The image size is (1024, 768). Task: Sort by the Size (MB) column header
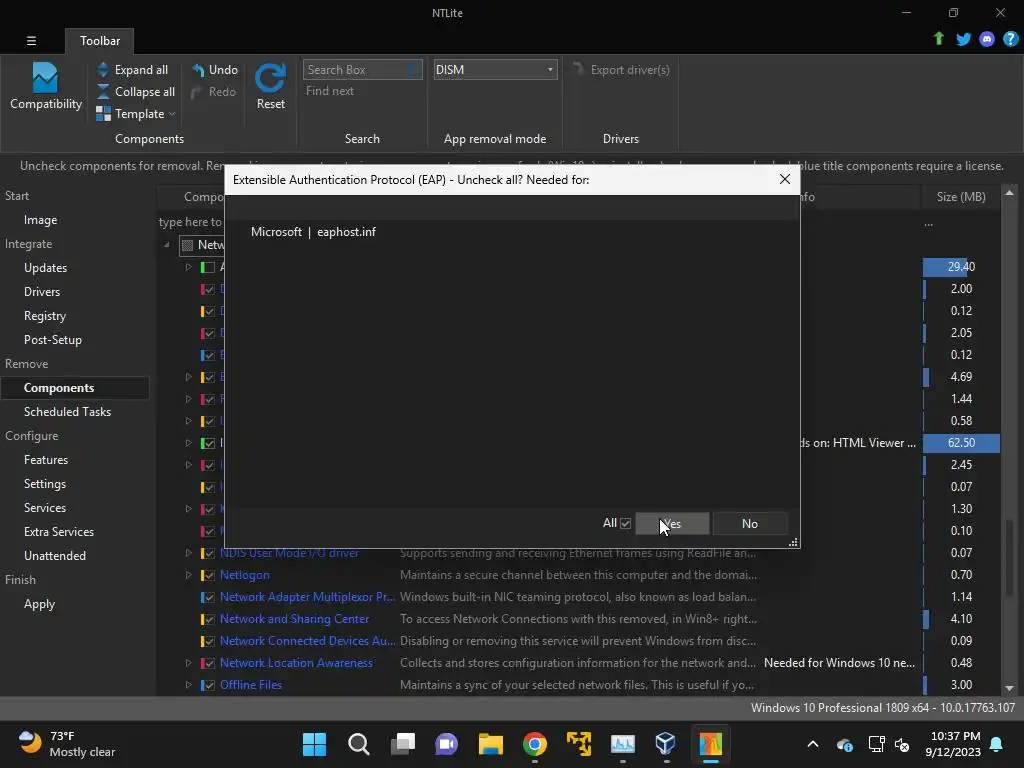pyautogui.click(x=961, y=197)
